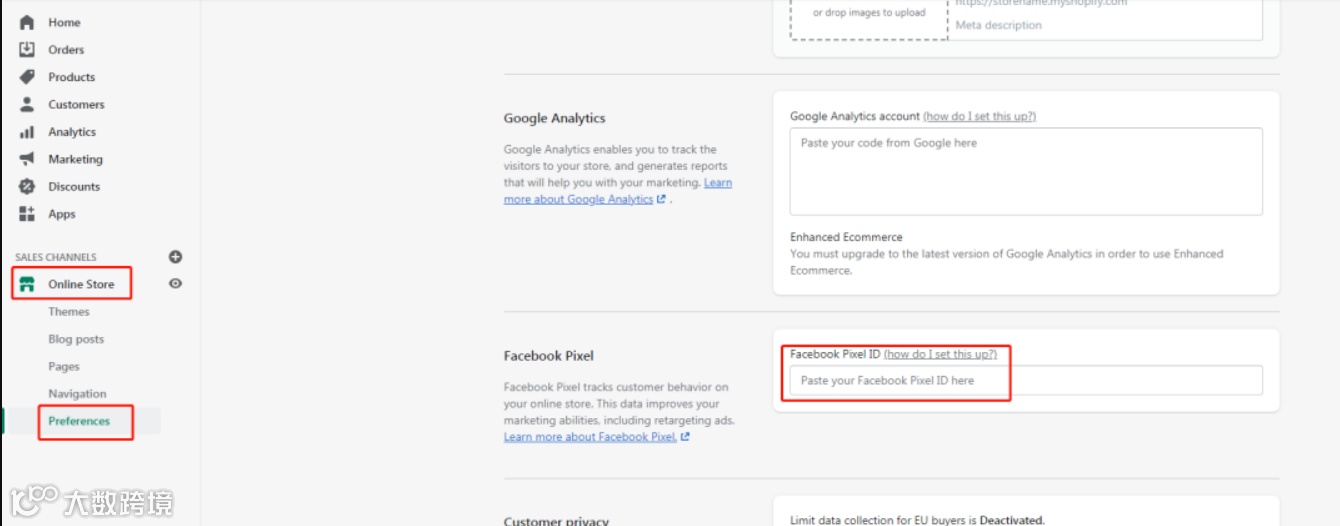Open Blog posts submenu item
Viewport: 1340px width, 526px height.
pyautogui.click(x=76, y=339)
